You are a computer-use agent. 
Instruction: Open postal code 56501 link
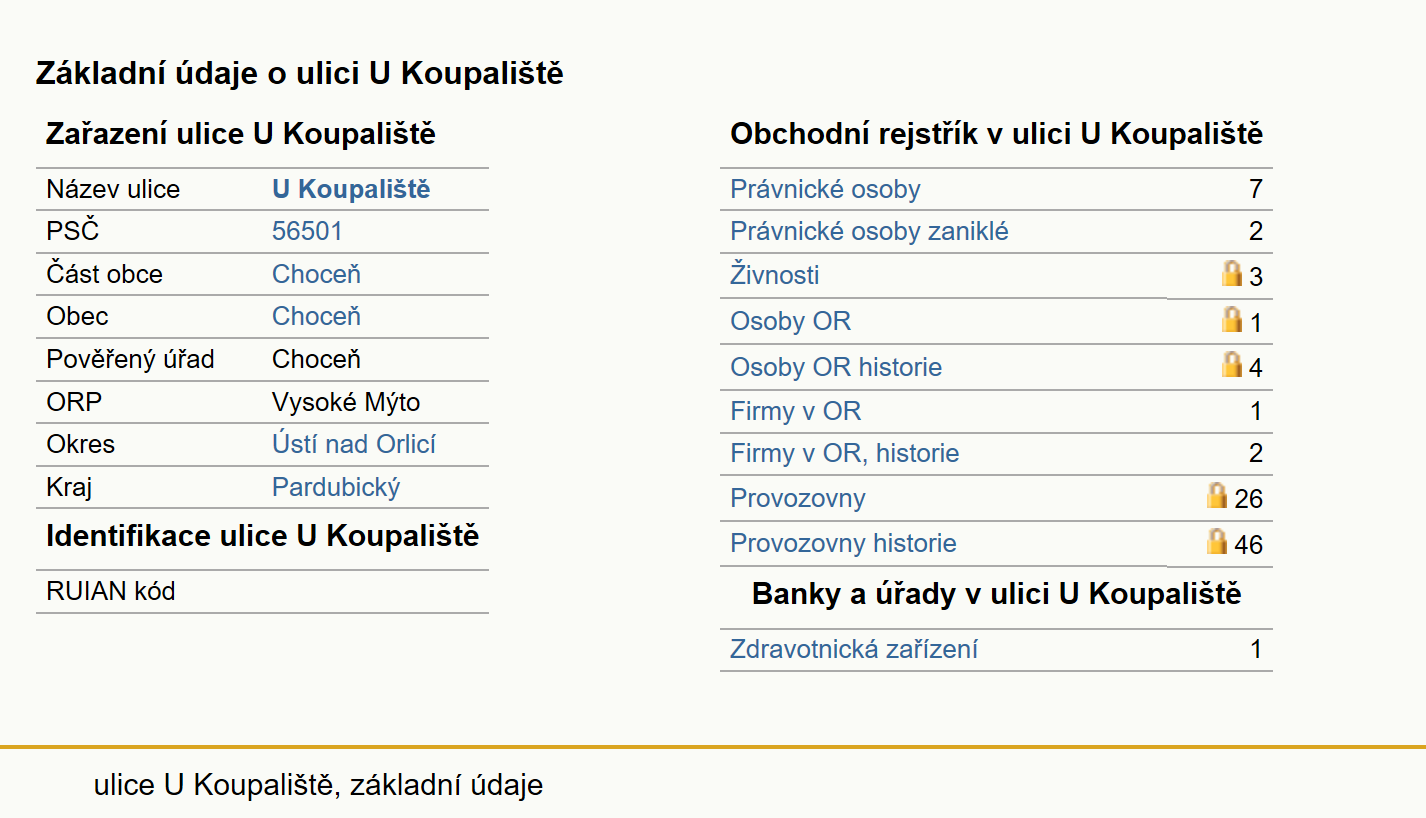pos(307,231)
